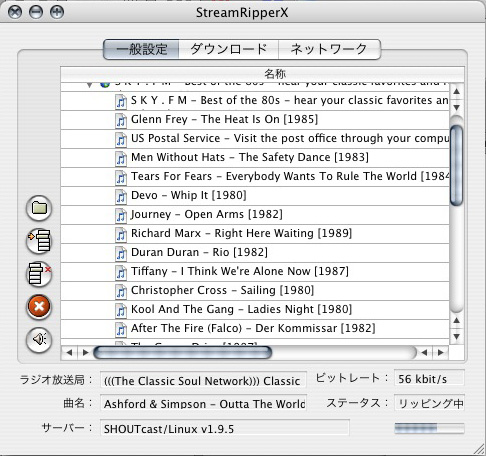Viewport: 486px width, 456px height.
Task: Click the horizontal scrollbar thumb
Action: pos(183,352)
